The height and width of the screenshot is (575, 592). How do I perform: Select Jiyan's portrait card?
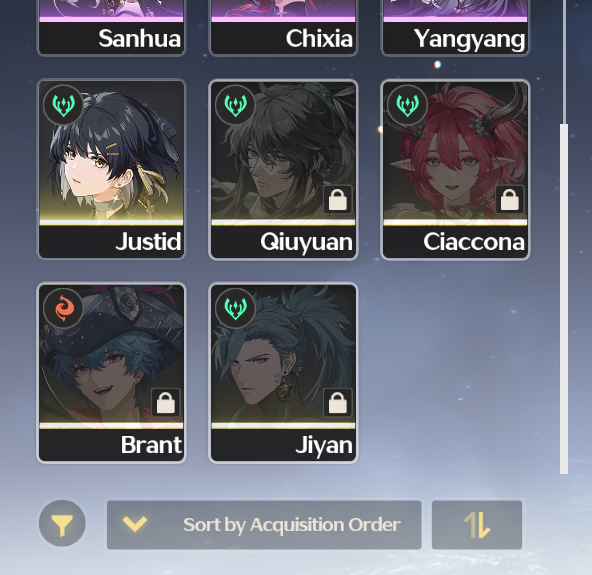pos(283,373)
